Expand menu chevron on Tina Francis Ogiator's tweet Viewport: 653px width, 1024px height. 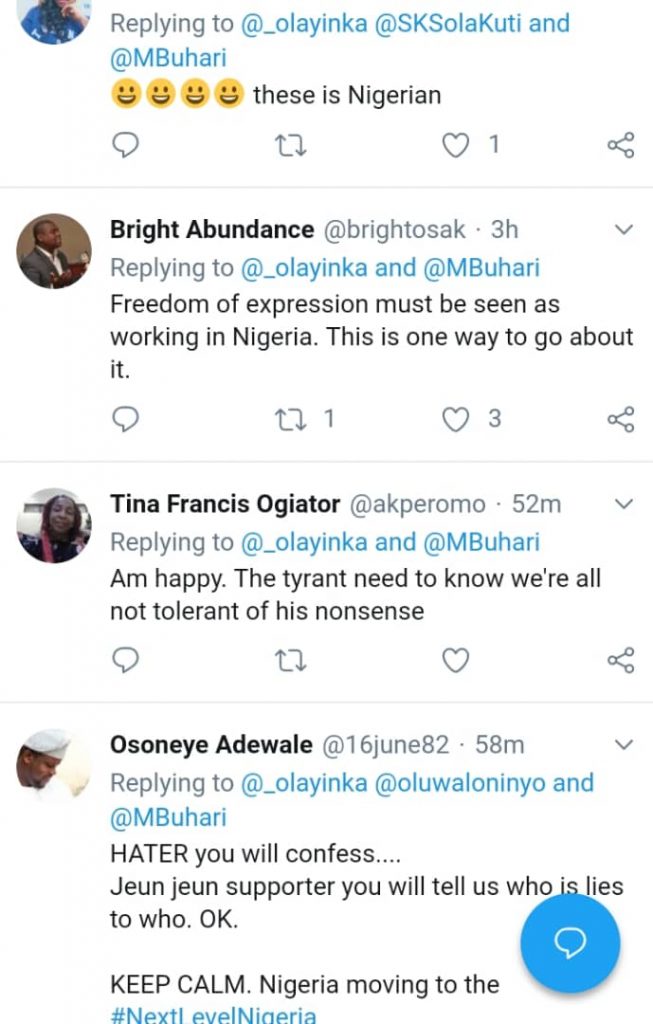point(623,503)
